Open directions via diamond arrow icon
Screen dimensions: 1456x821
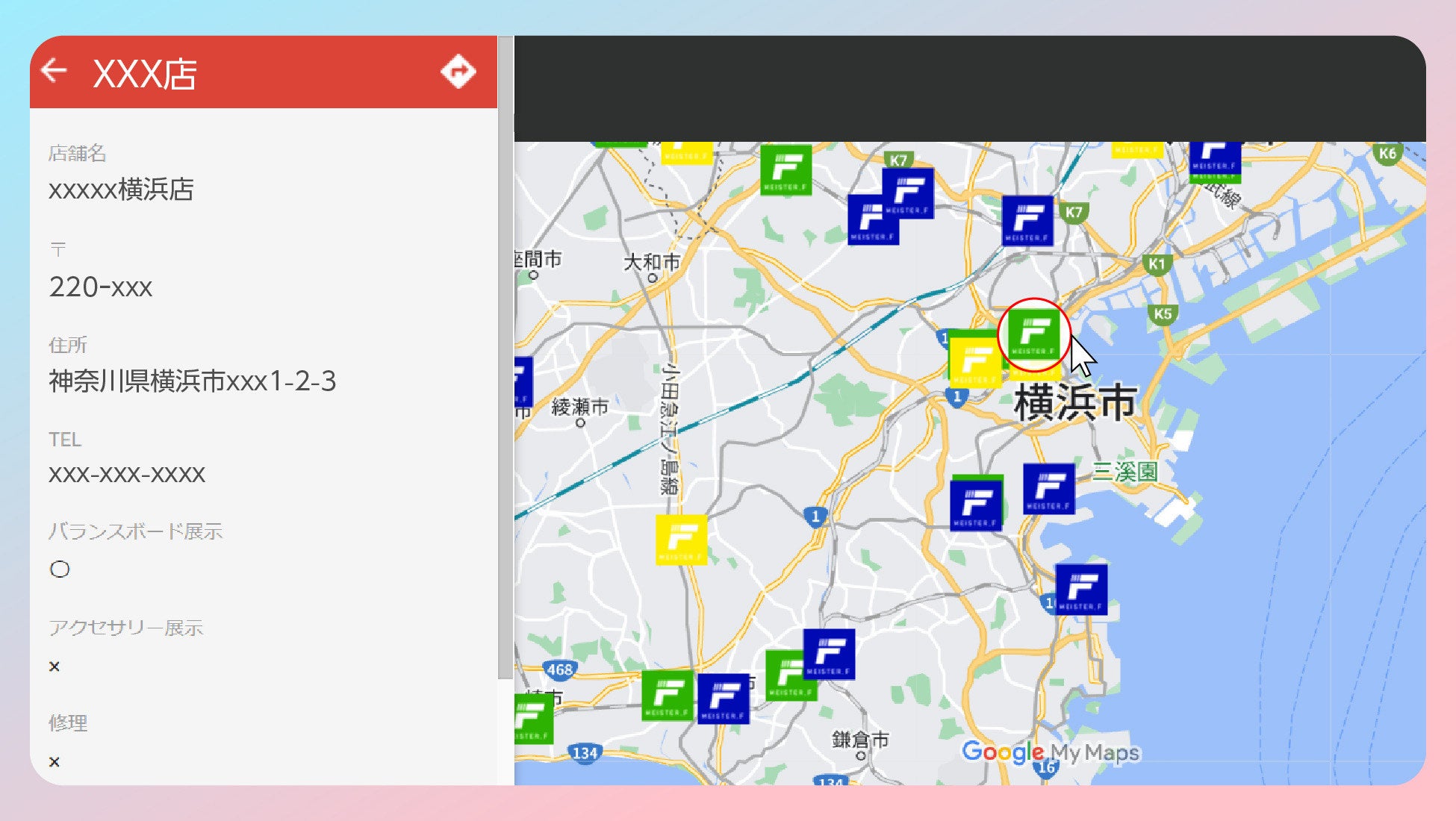tap(458, 72)
